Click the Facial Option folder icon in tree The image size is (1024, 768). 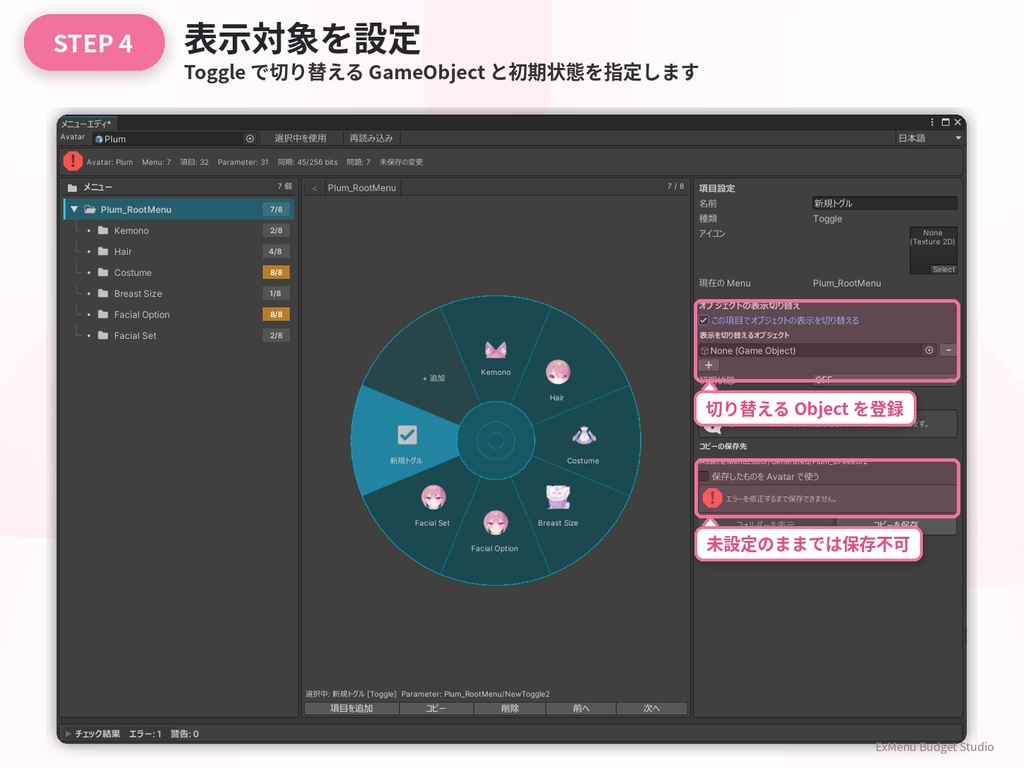103,314
